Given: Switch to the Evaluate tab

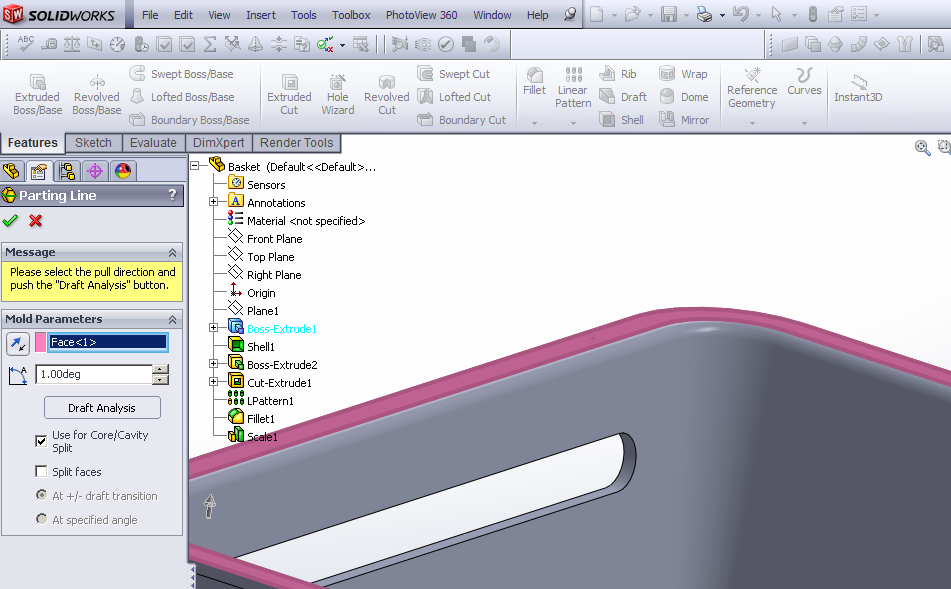Looking at the screenshot, I should 153,143.
